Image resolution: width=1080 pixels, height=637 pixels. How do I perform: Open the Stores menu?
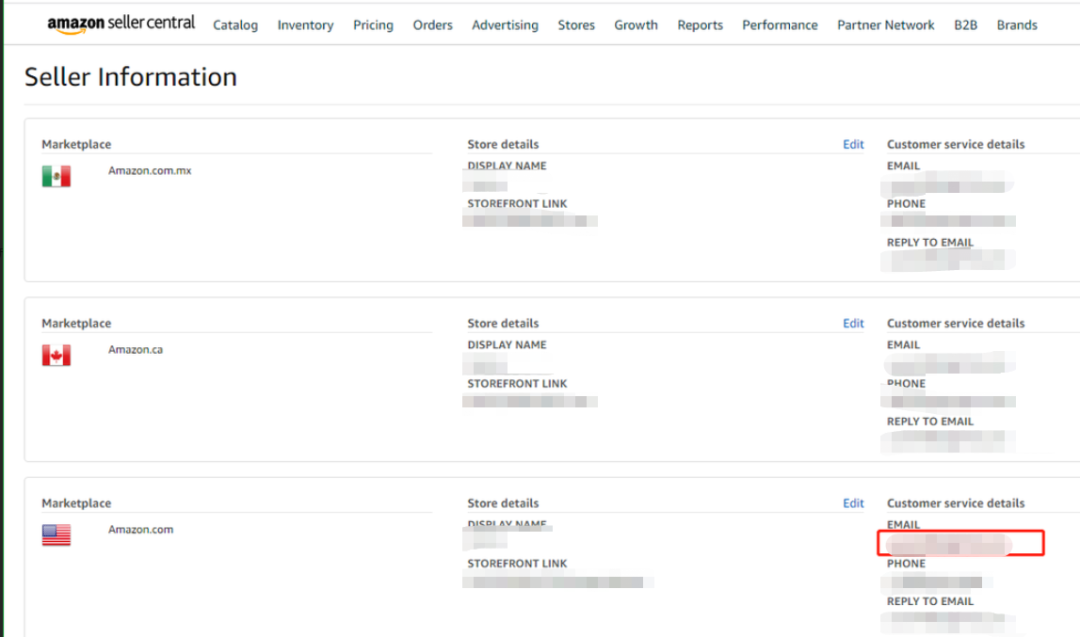coord(577,25)
